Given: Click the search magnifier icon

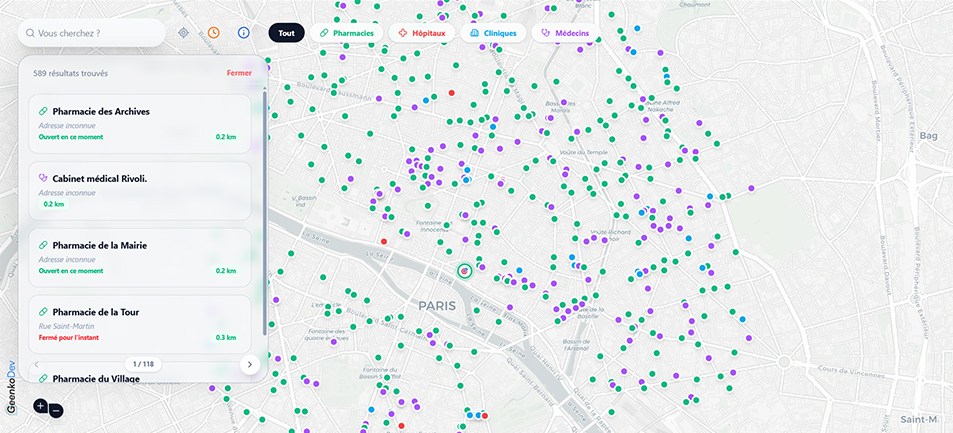Looking at the screenshot, I should [x=30, y=33].
